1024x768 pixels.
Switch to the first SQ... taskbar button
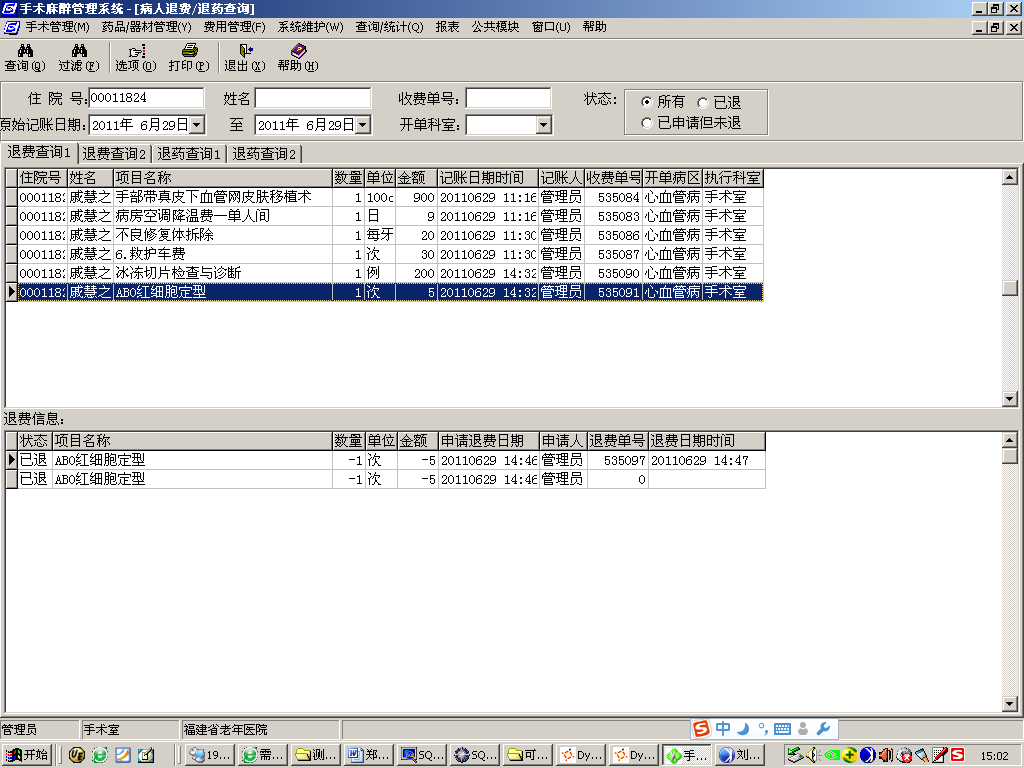(423, 755)
